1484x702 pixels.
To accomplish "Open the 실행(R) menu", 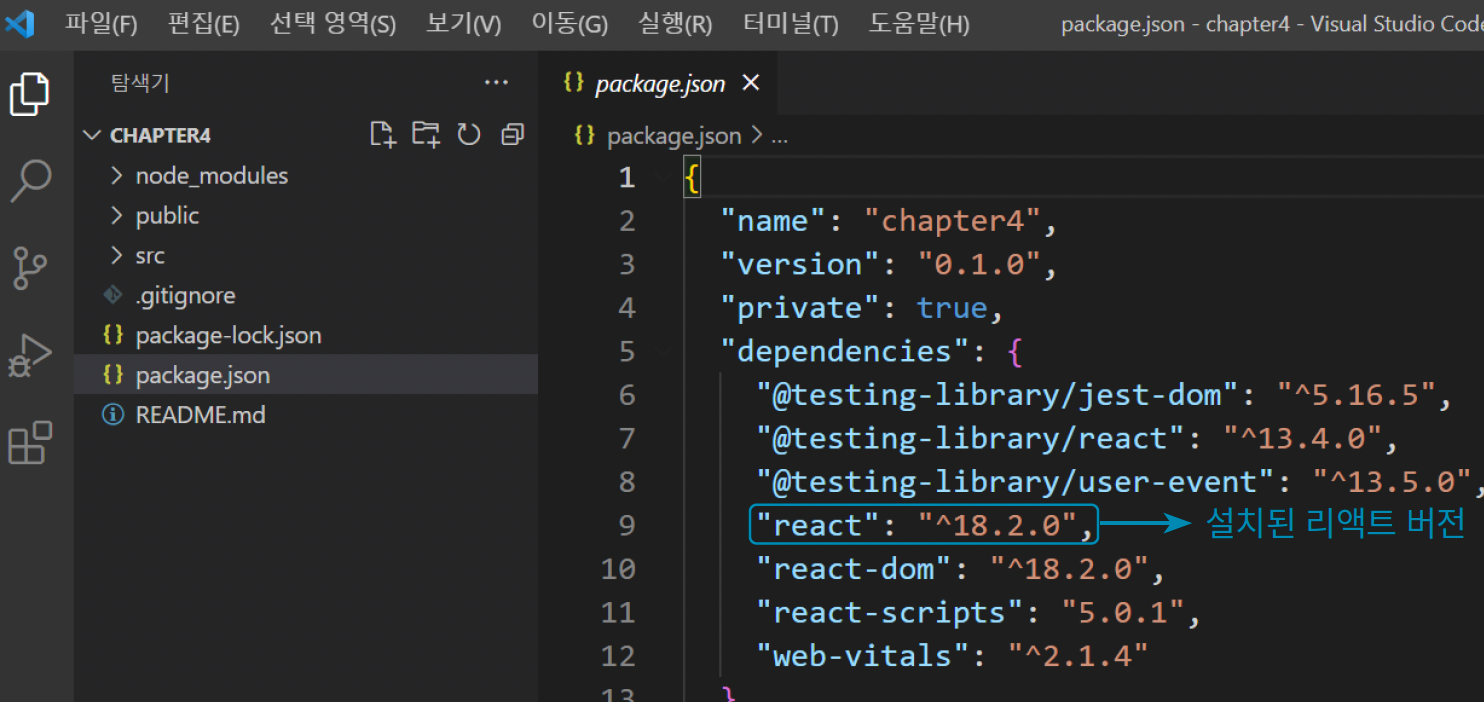I will click(x=675, y=24).
